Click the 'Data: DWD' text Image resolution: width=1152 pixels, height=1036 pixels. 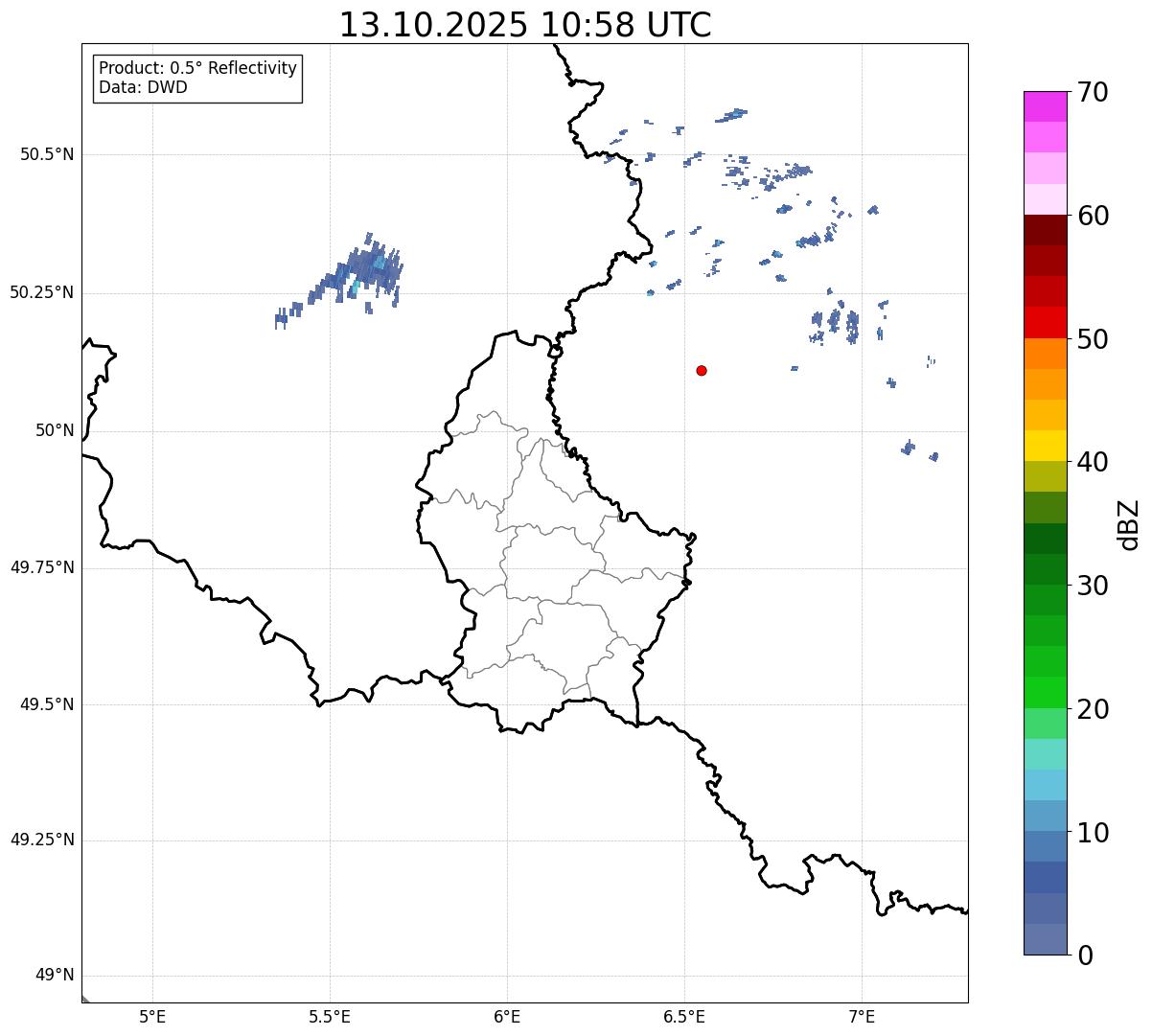143,87
